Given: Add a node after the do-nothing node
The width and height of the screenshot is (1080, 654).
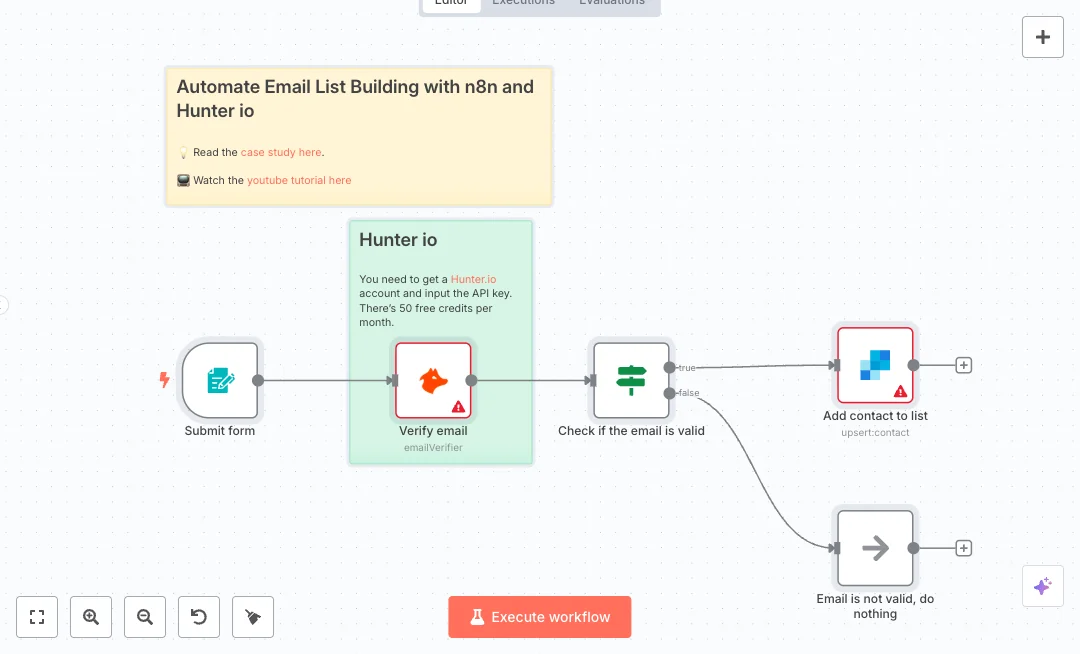Looking at the screenshot, I should 964,548.
